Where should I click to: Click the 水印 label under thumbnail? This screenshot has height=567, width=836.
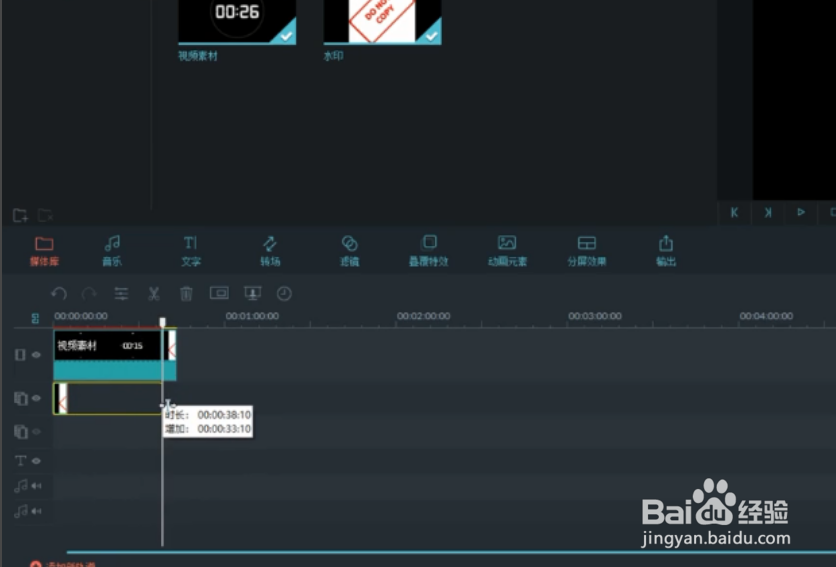pos(334,56)
